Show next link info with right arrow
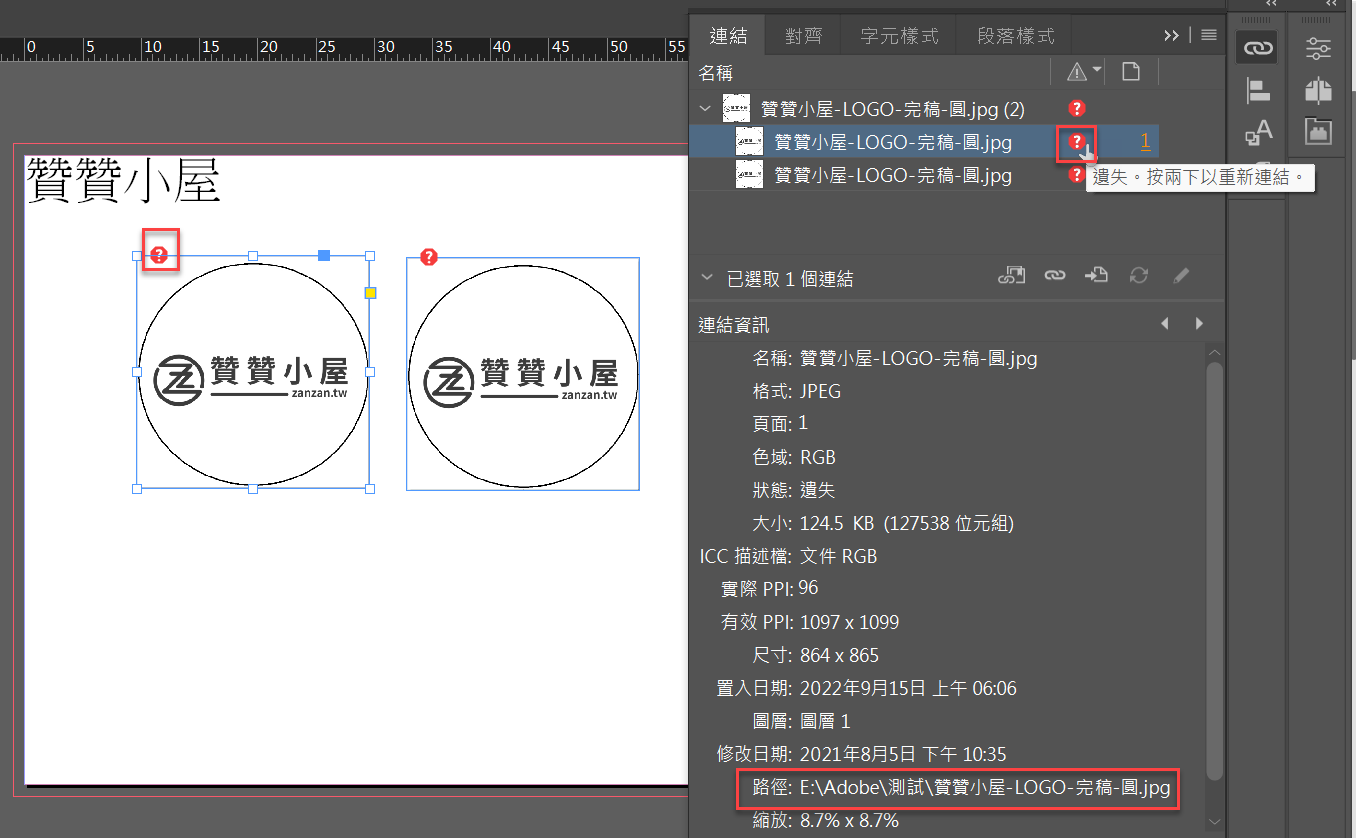The width and height of the screenshot is (1356, 838). click(1199, 324)
